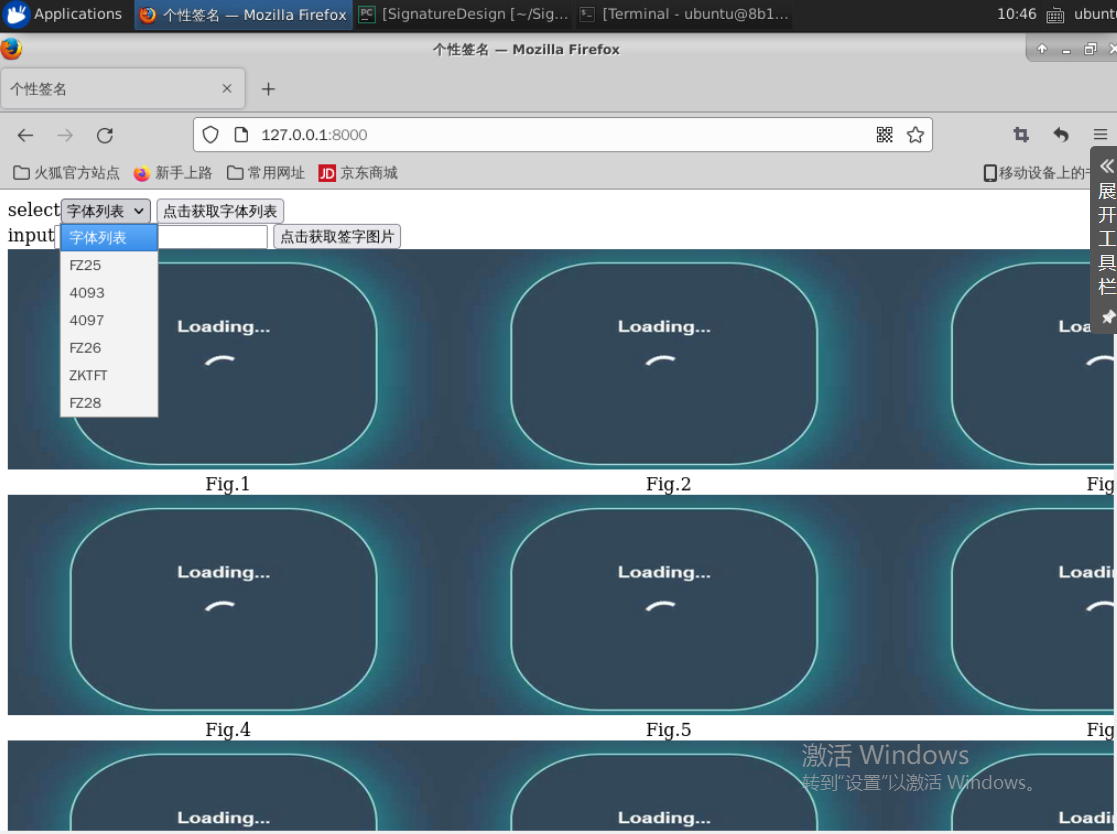
Task: Open the QR code icon in address bar
Action: point(884,135)
